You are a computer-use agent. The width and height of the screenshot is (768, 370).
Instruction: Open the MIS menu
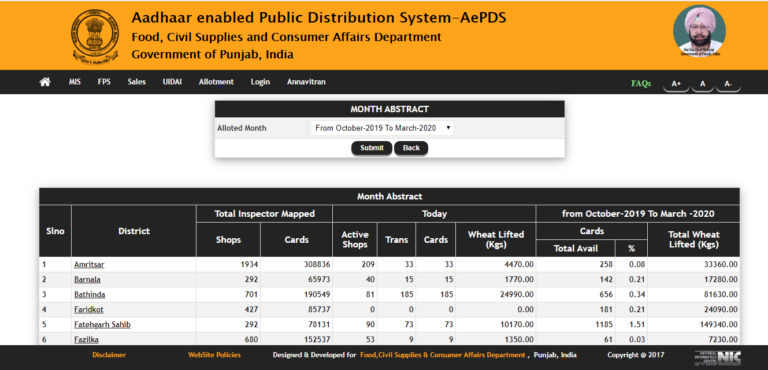click(74, 82)
